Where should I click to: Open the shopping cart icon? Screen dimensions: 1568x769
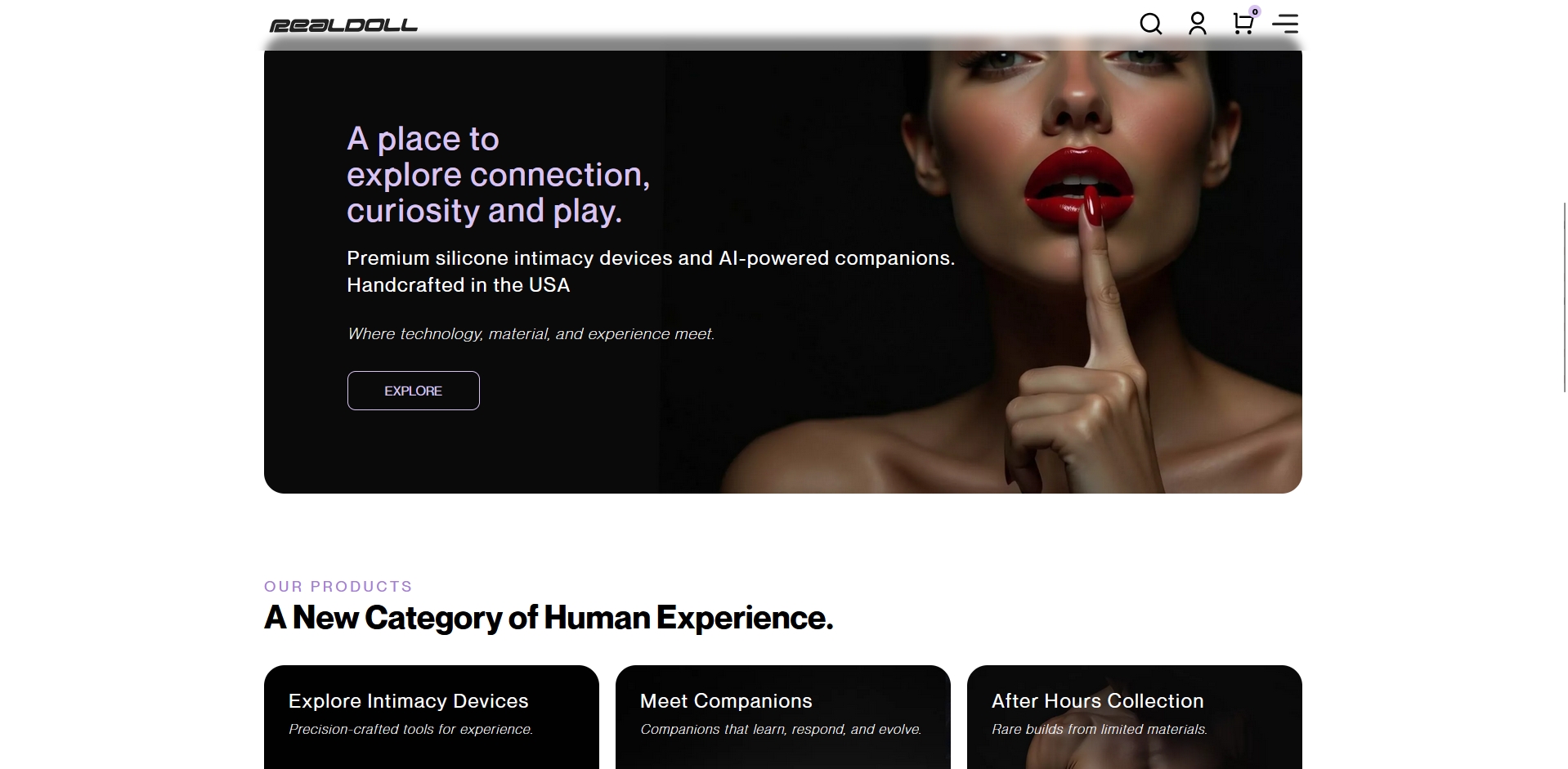1243,24
